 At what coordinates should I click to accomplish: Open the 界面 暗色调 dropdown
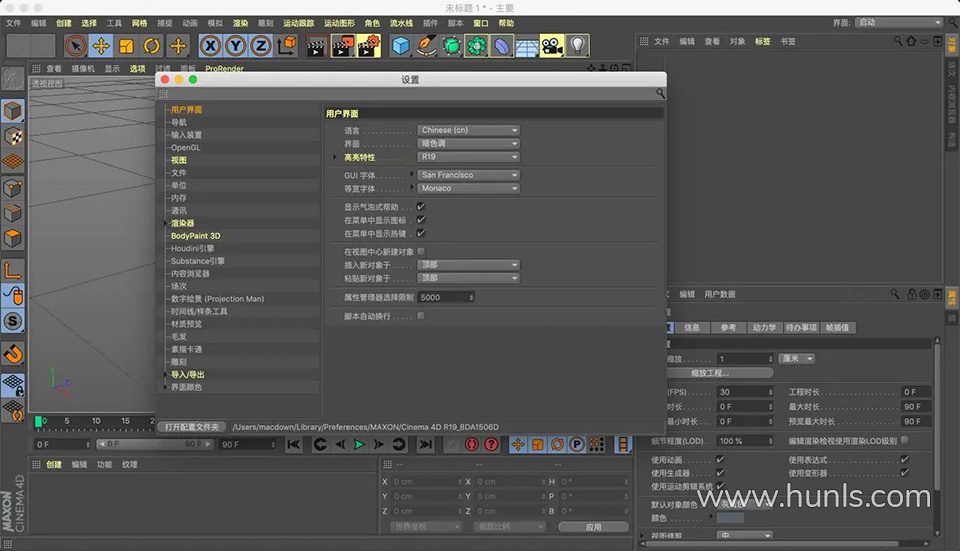468,143
